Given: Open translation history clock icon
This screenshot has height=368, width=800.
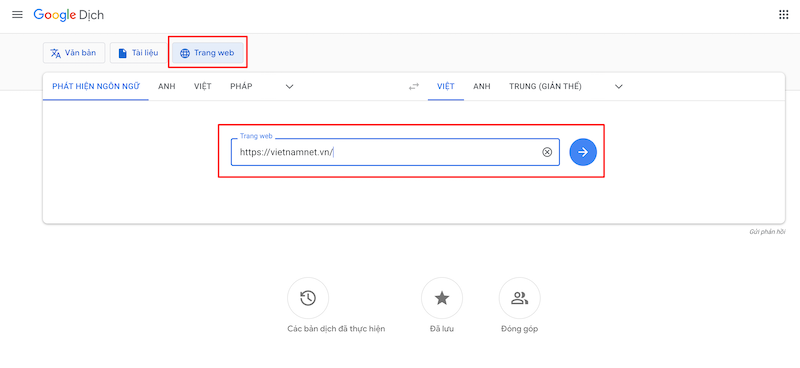Looking at the screenshot, I should pyautogui.click(x=308, y=298).
